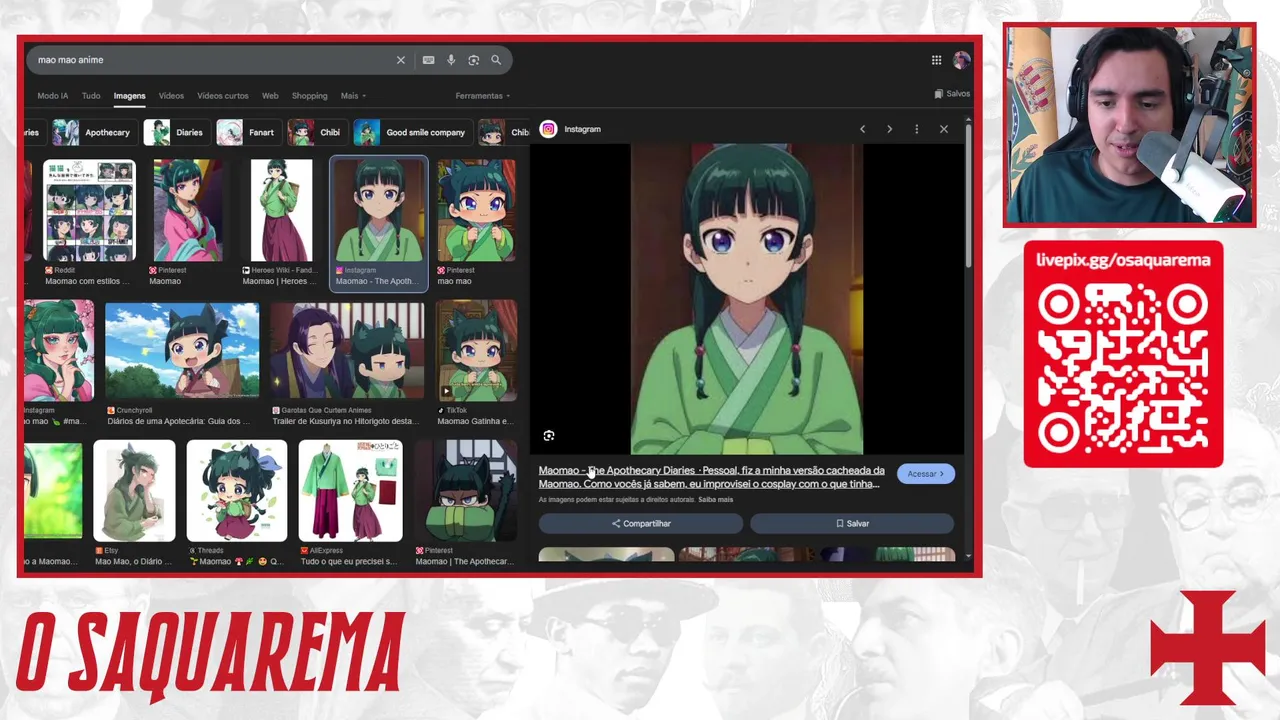Filter by the Apothecary chip
The height and width of the screenshot is (720, 1280).
pyautogui.click(x=94, y=132)
